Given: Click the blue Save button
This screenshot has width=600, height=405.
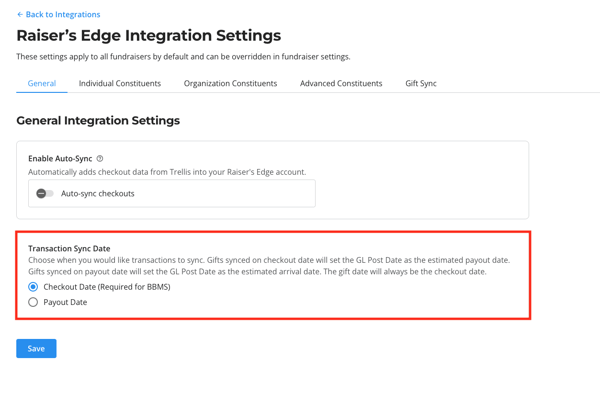Looking at the screenshot, I should pyautogui.click(x=36, y=348).
